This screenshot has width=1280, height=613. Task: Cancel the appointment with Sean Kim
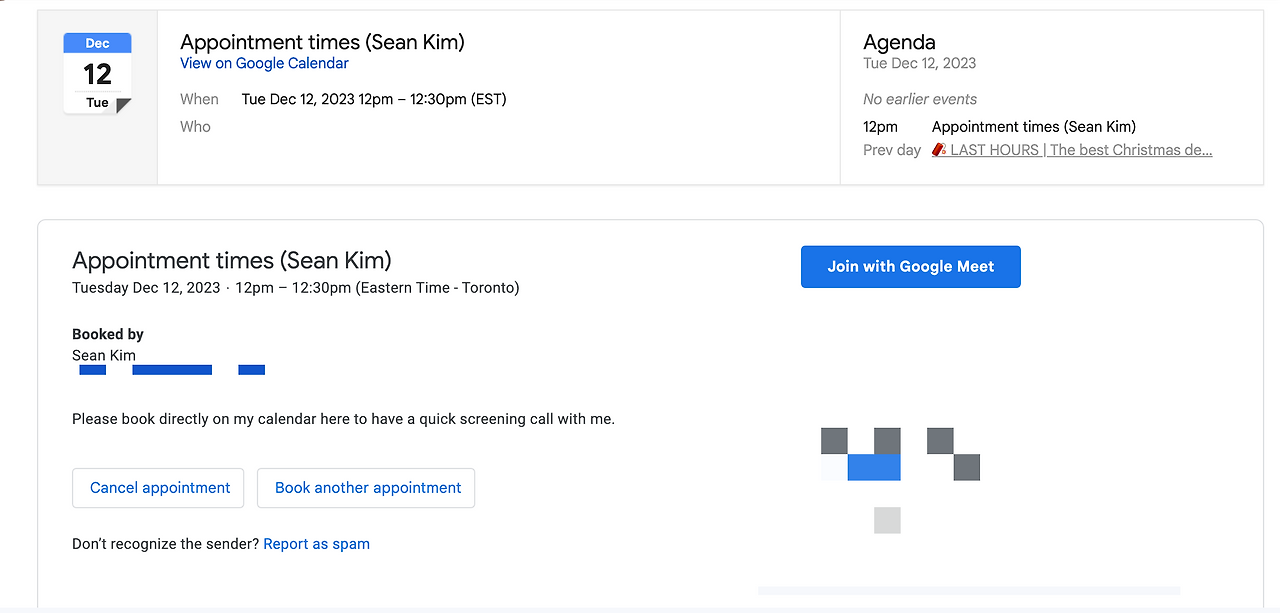tap(160, 488)
